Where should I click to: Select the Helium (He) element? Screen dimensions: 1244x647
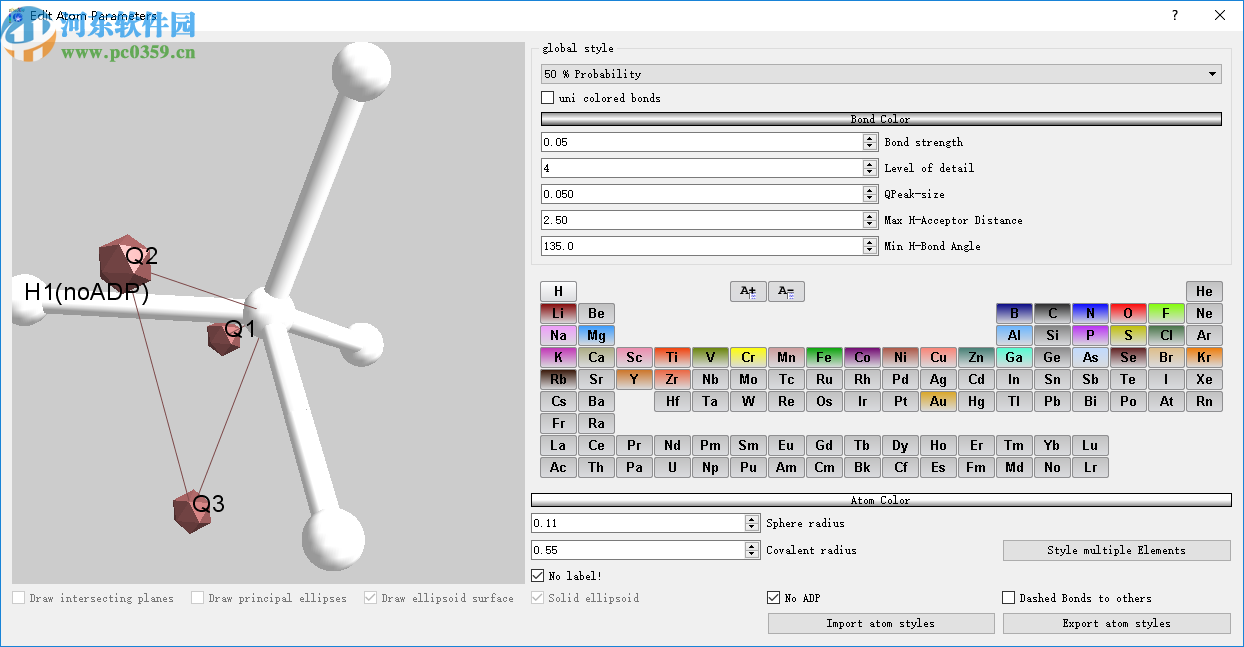(x=1204, y=291)
